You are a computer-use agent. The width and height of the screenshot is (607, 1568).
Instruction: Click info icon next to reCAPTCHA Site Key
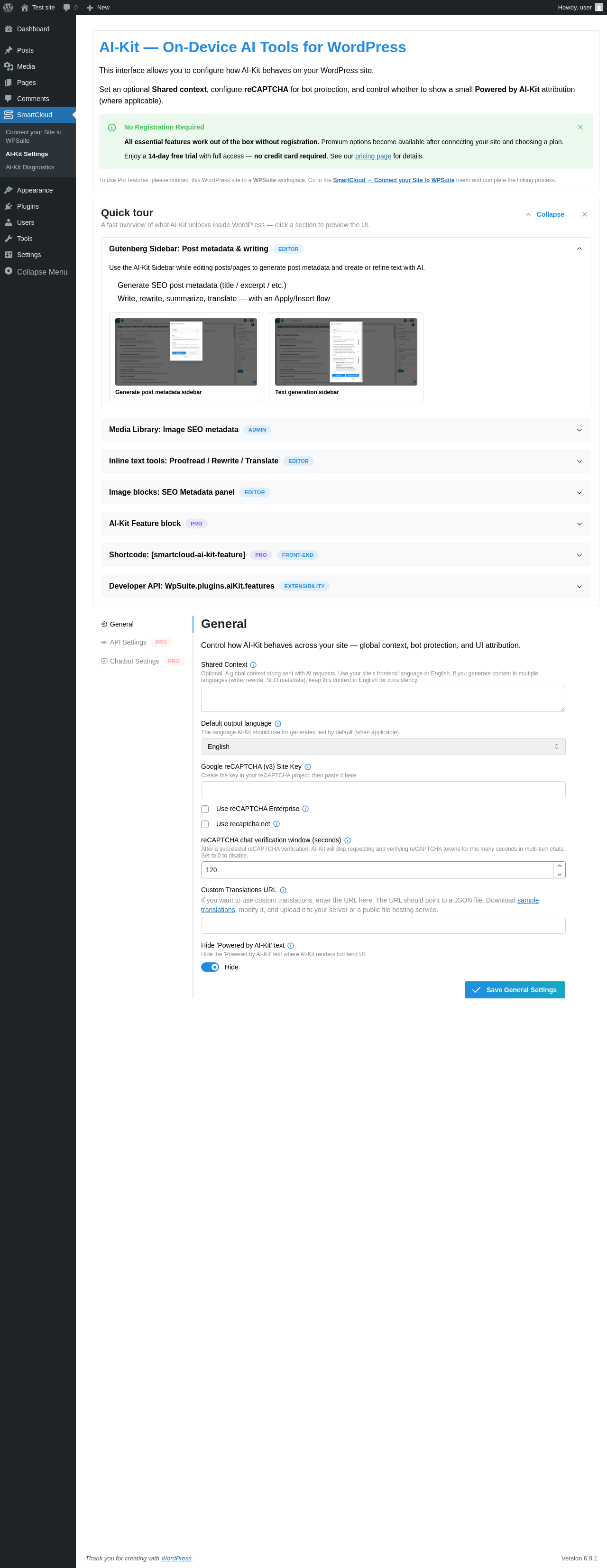tap(307, 767)
